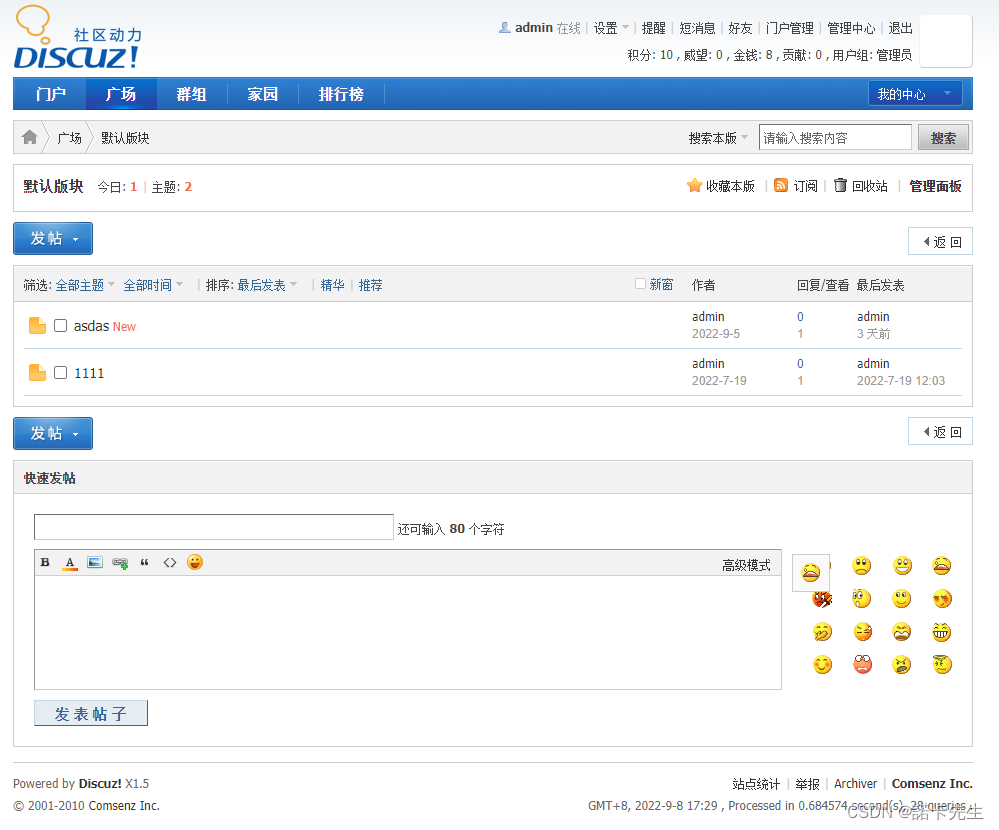999x830 pixels.
Task: Switch to the 广场 navigation tab
Action: tap(121, 94)
